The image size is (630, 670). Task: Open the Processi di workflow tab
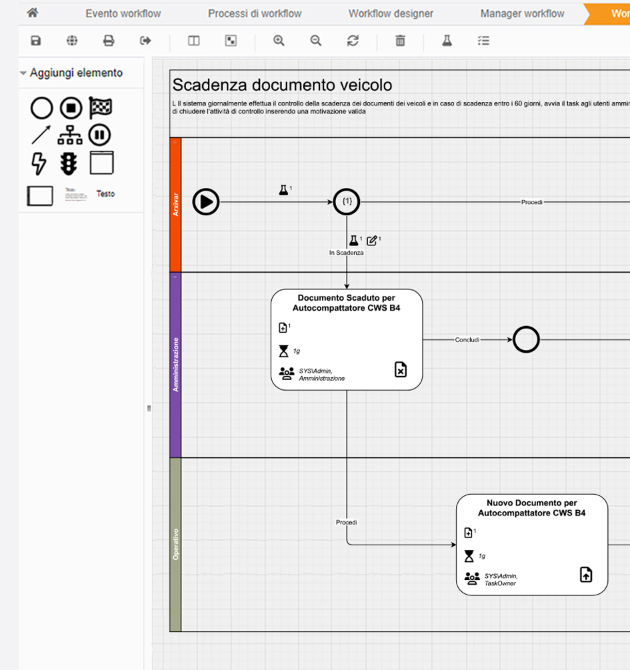(x=255, y=14)
